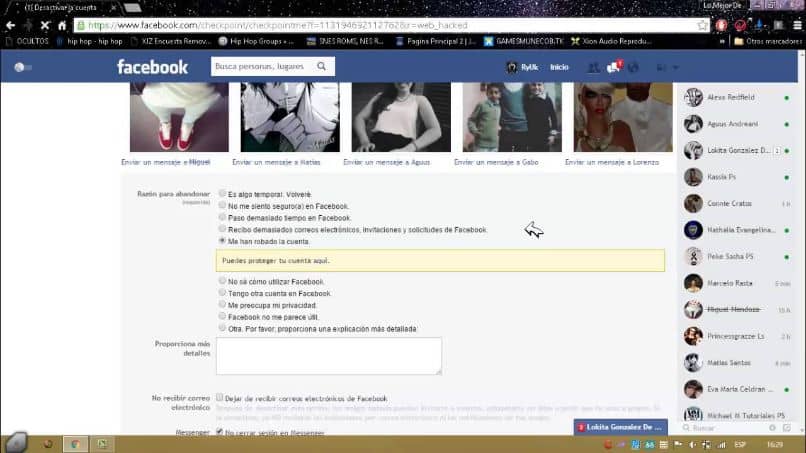
Task: Click 'Enviar un mensaje a Agus' link
Action: 387,162
